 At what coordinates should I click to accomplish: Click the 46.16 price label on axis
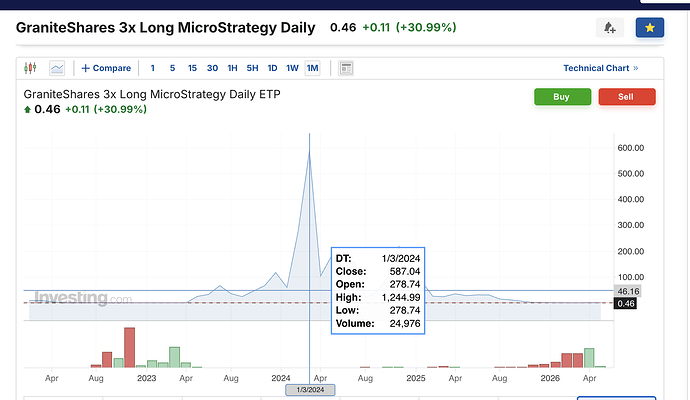[x=628, y=291]
